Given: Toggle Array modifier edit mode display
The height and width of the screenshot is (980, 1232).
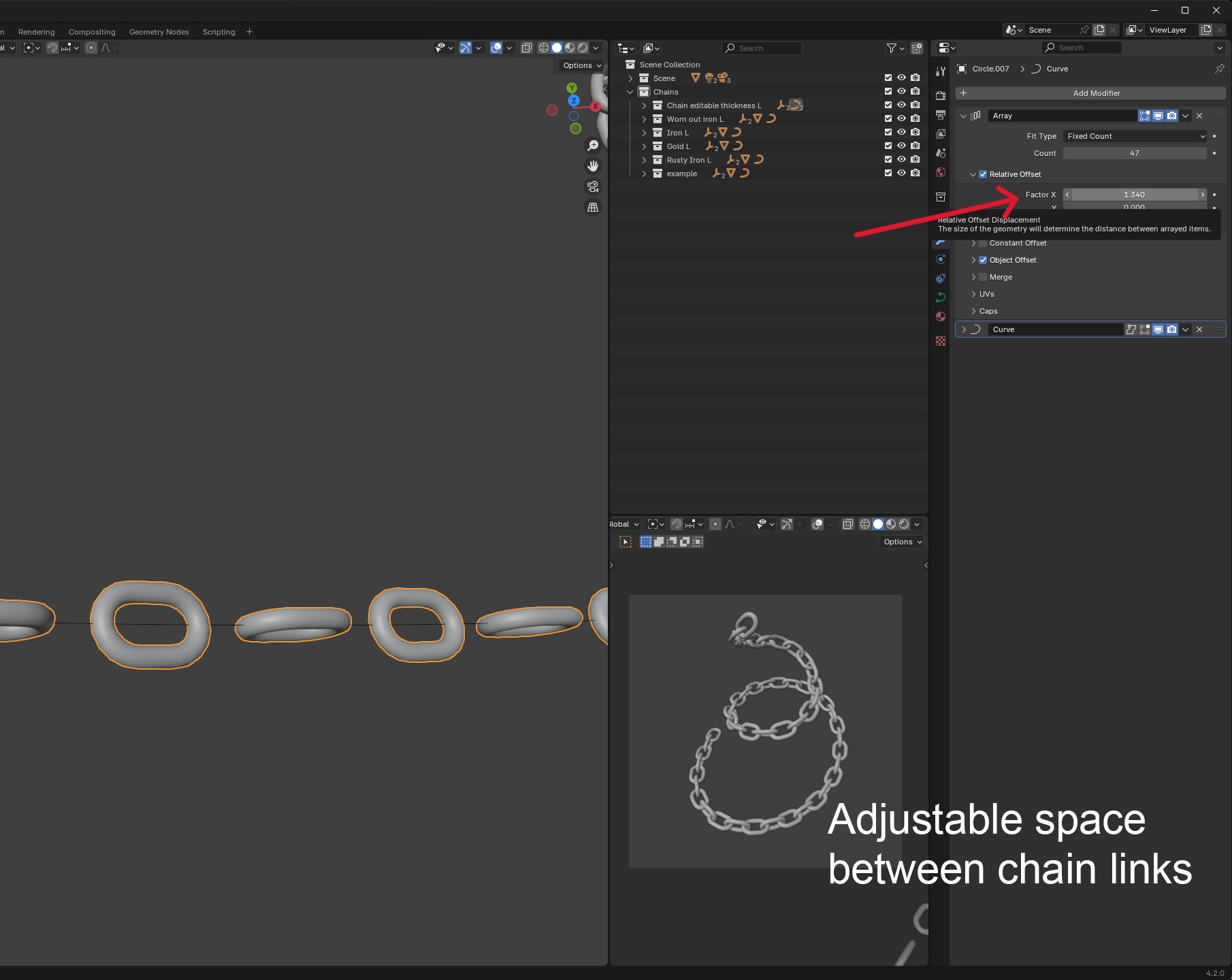Looking at the screenshot, I should click(x=1144, y=116).
